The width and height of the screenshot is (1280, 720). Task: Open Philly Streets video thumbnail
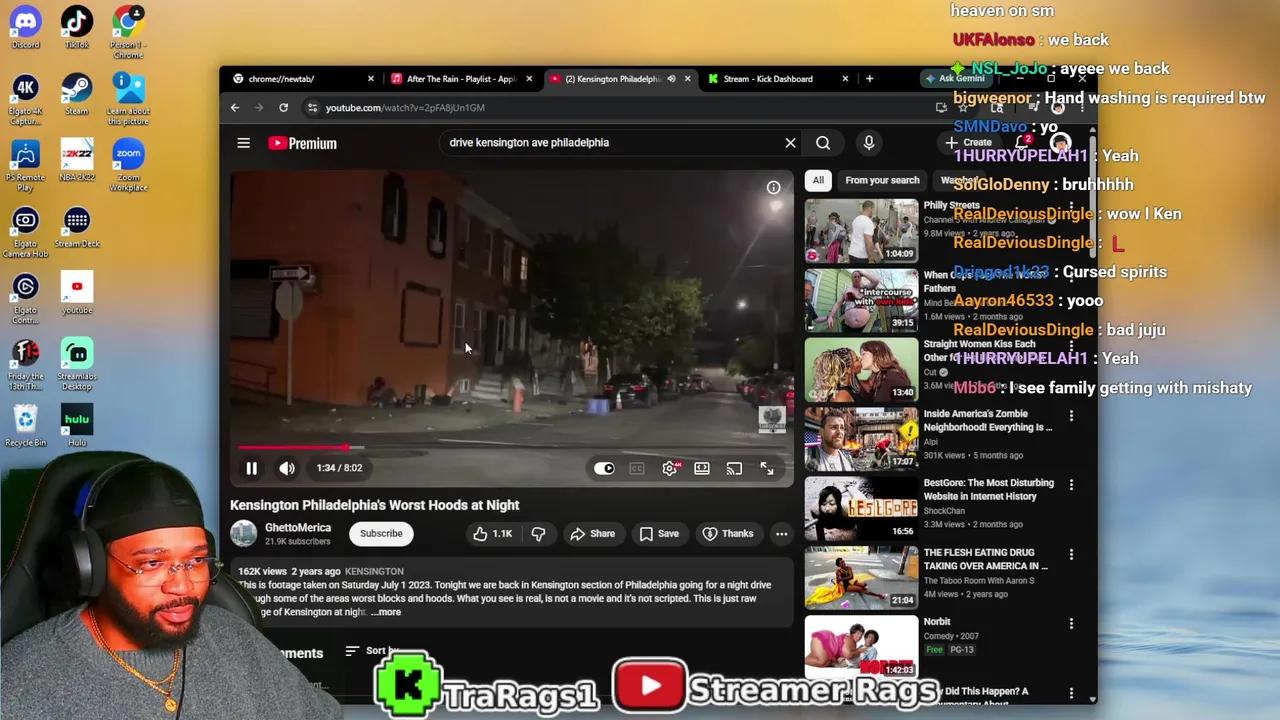coord(861,231)
